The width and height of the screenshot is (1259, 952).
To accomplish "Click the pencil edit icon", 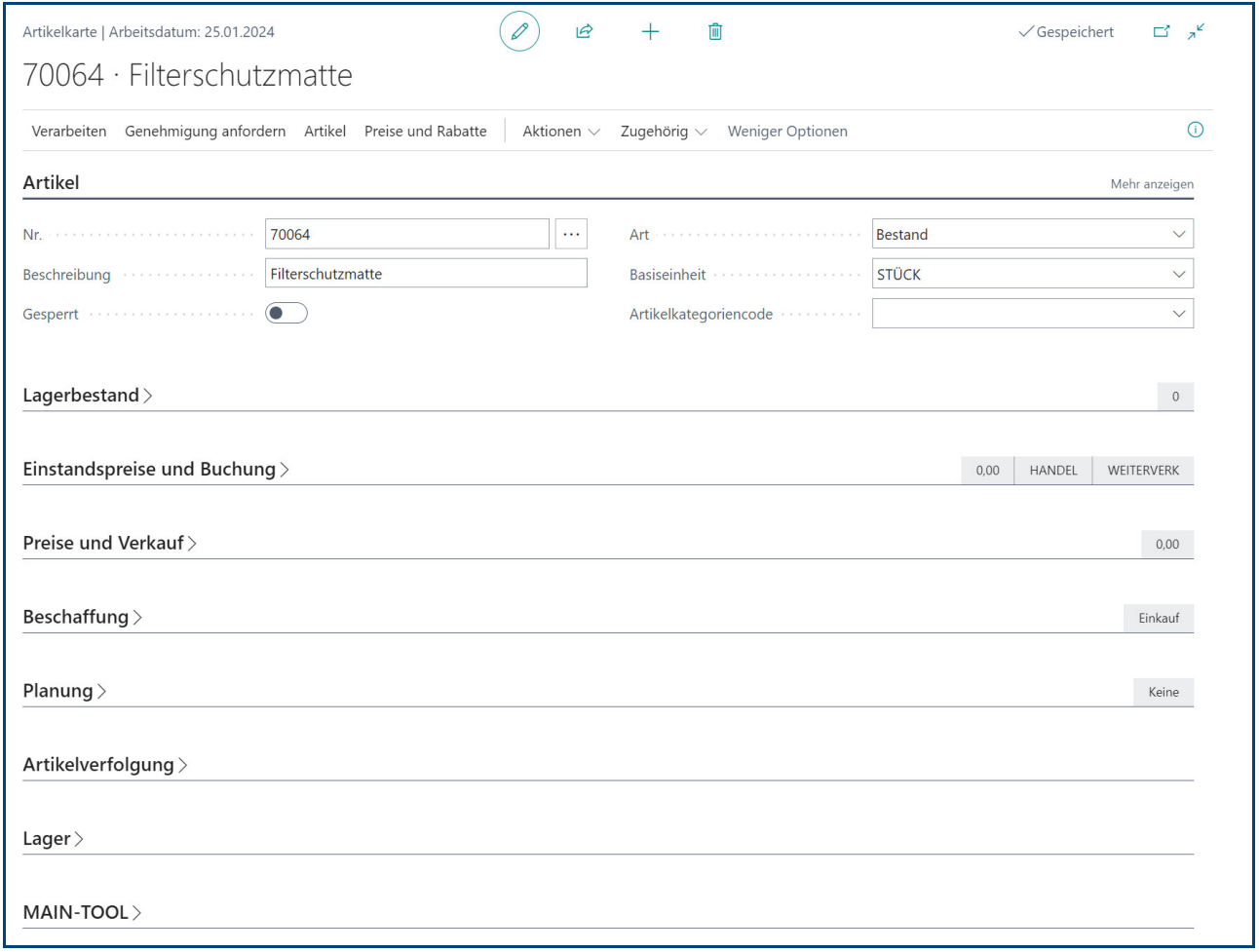I will pyautogui.click(x=519, y=31).
